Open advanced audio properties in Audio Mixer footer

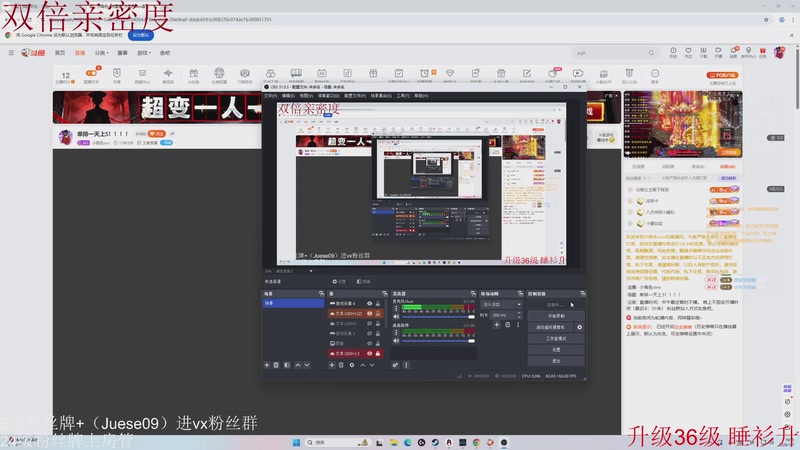pyautogui.click(x=395, y=365)
